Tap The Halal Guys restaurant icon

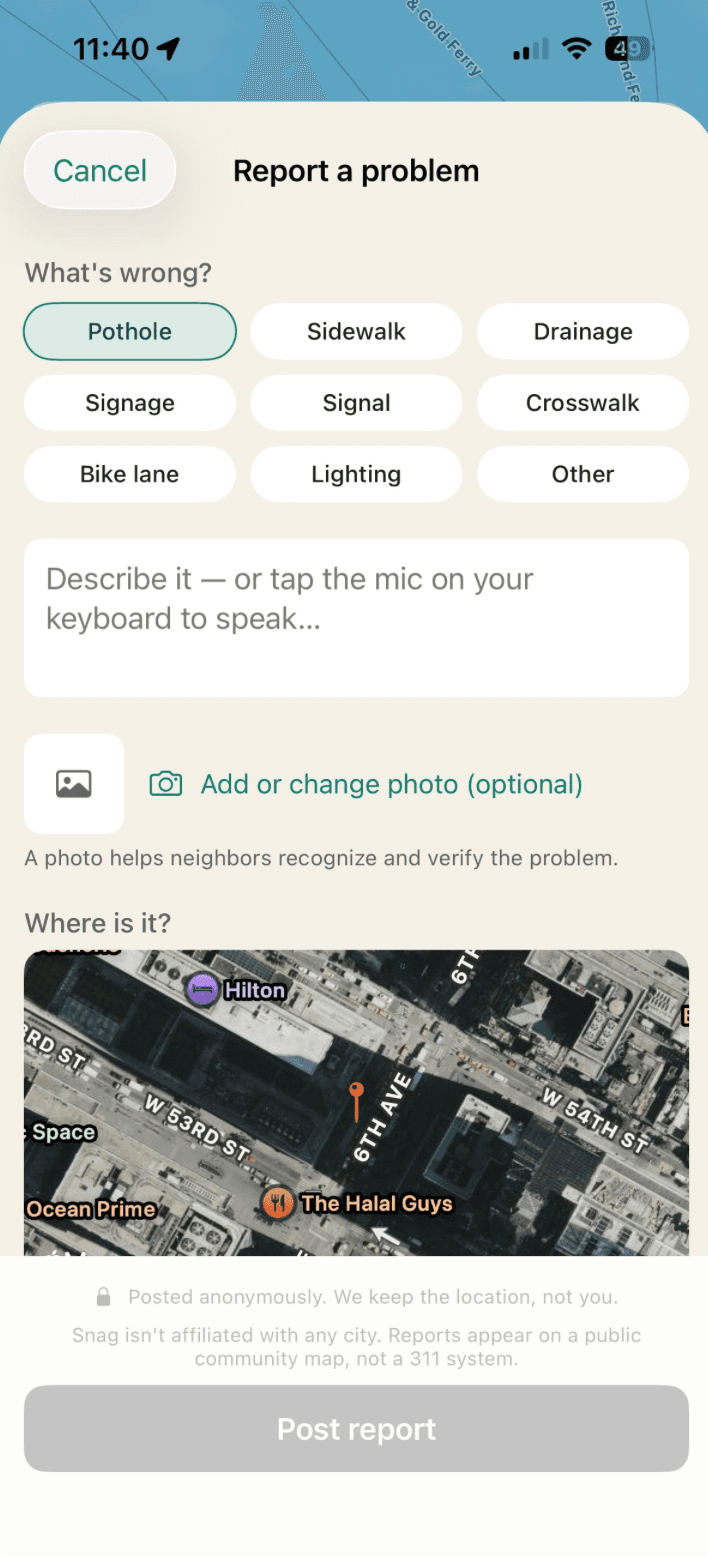tap(278, 1203)
